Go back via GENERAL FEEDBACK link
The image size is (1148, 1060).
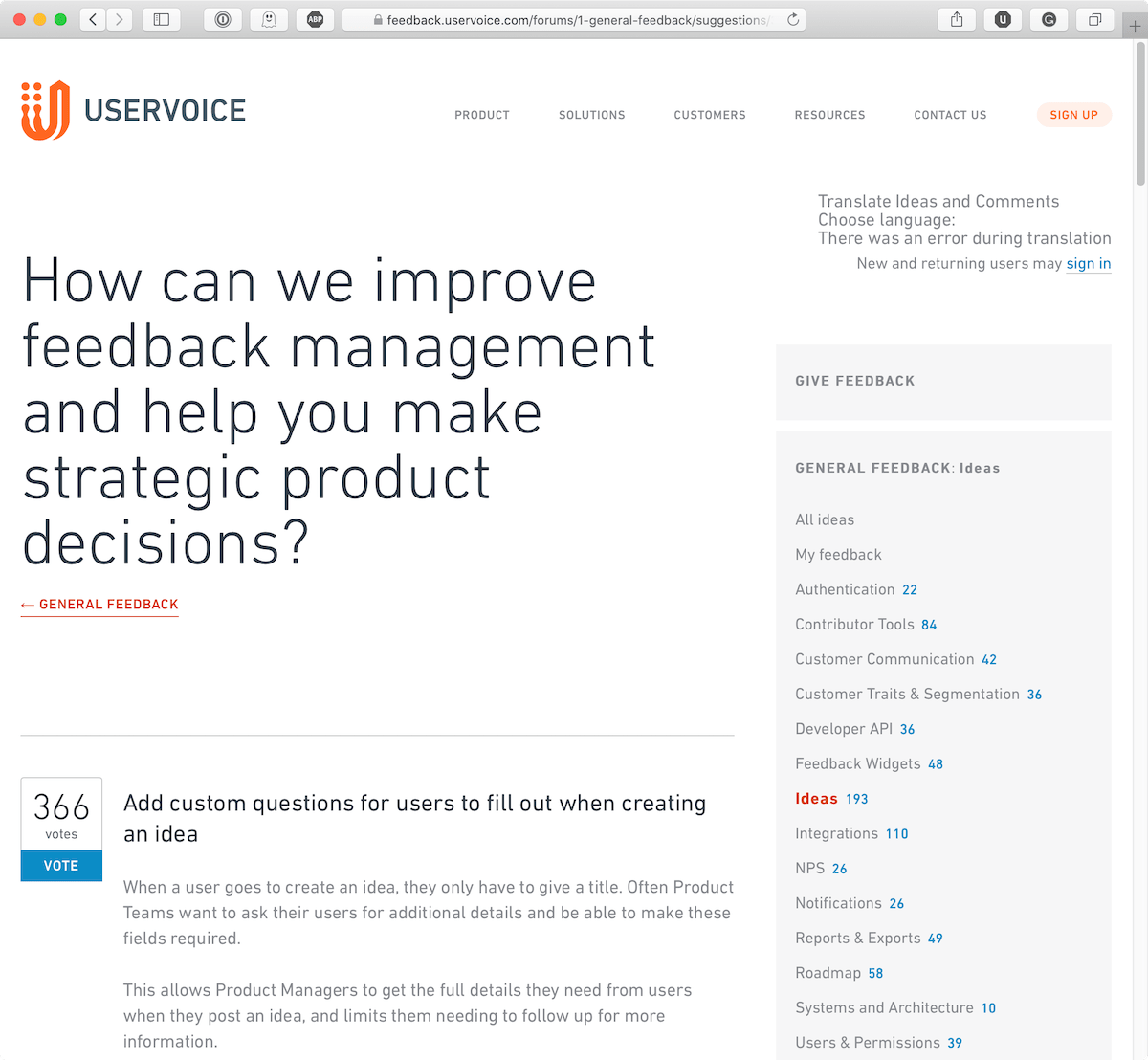pos(99,605)
